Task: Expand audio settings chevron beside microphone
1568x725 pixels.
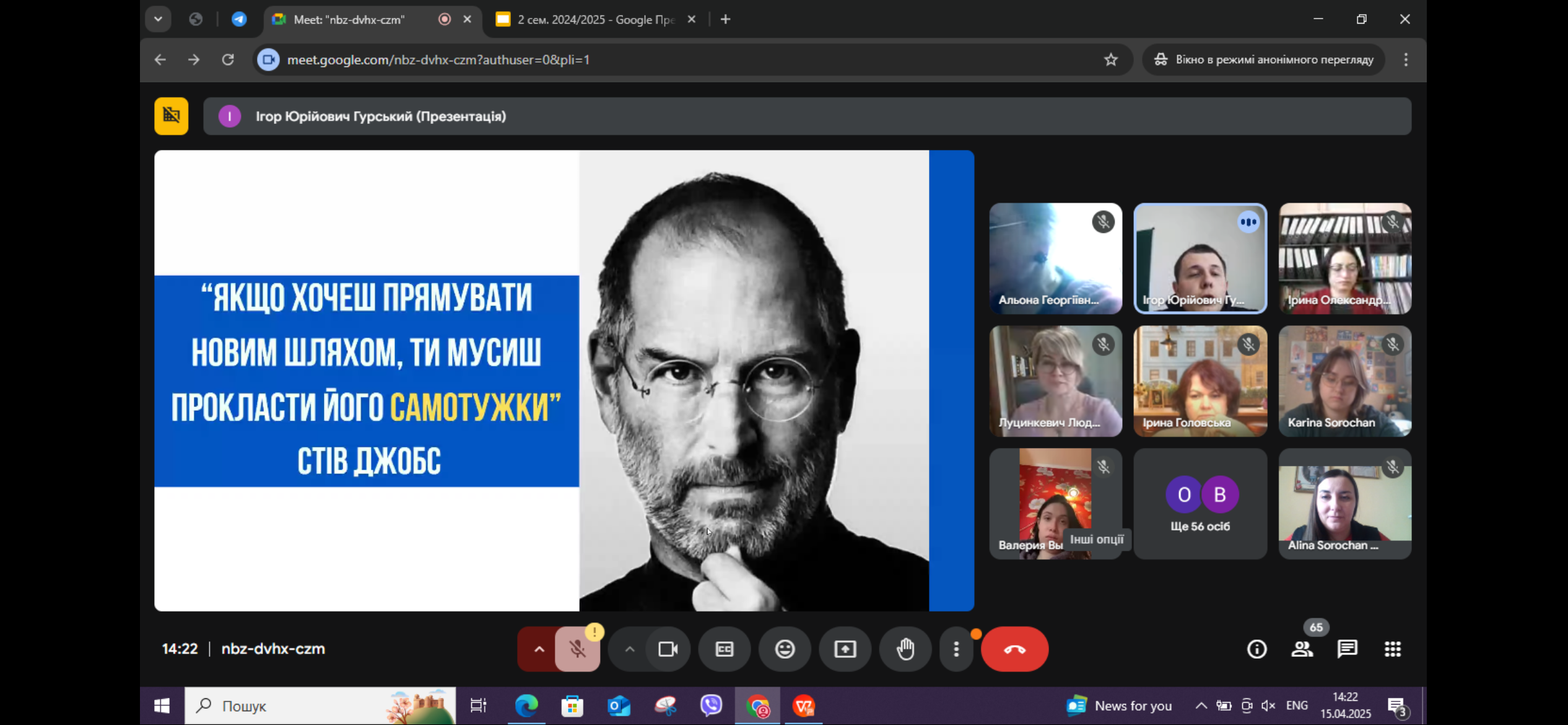Action: click(x=539, y=649)
